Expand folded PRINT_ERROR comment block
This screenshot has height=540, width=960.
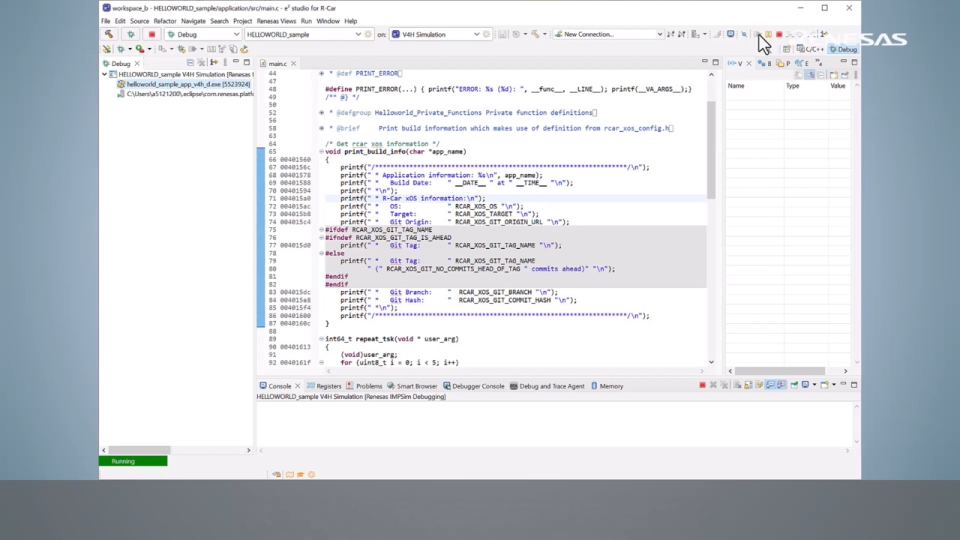coord(321,73)
